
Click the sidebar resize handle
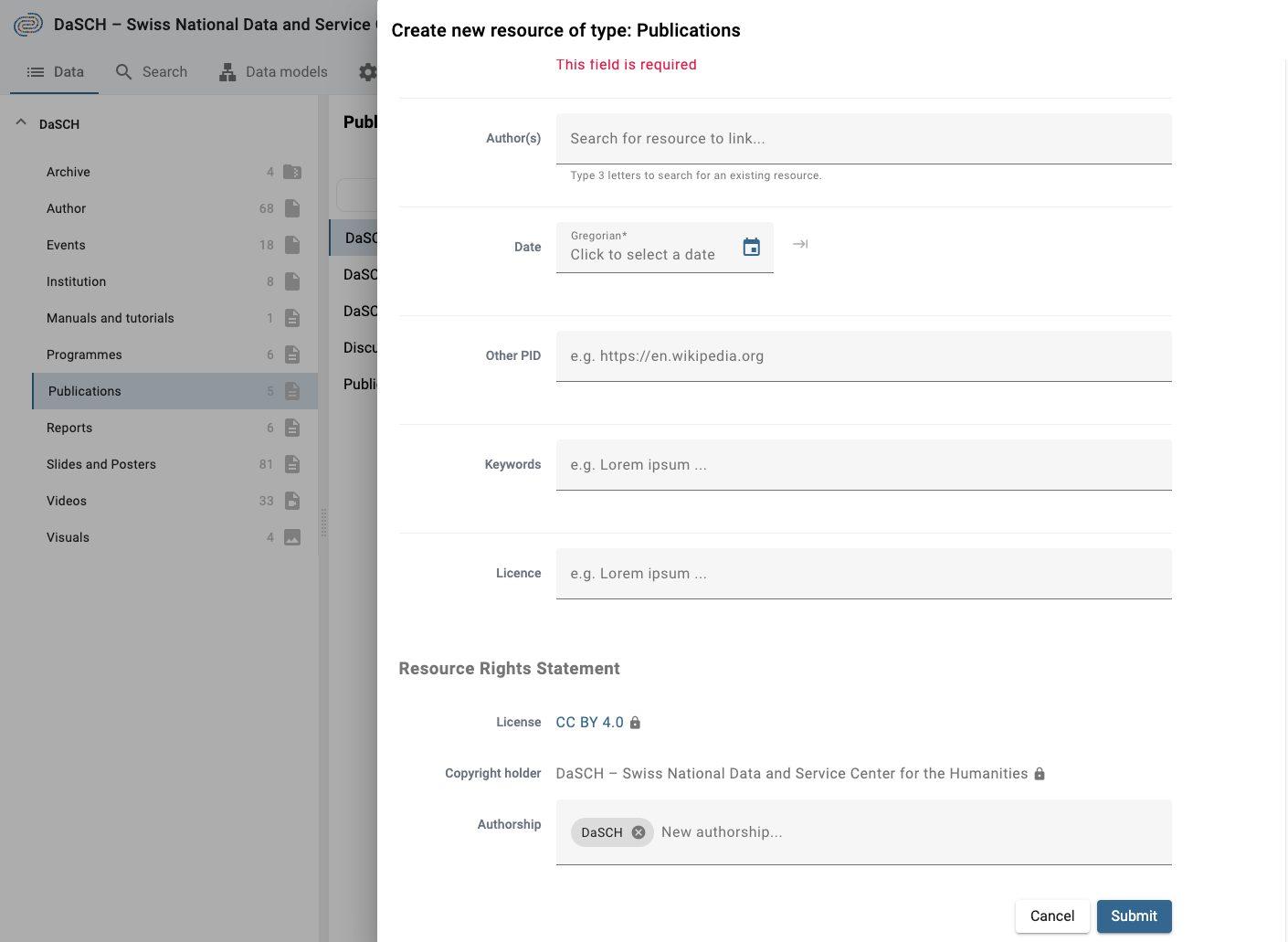[x=323, y=523]
